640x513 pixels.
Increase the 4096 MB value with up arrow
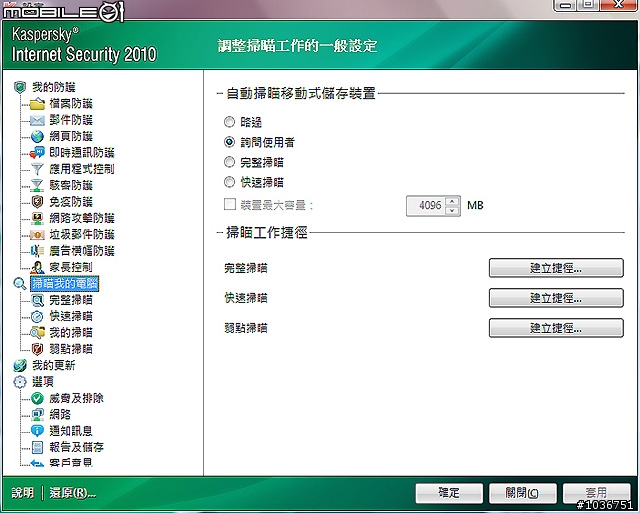[x=452, y=201]
